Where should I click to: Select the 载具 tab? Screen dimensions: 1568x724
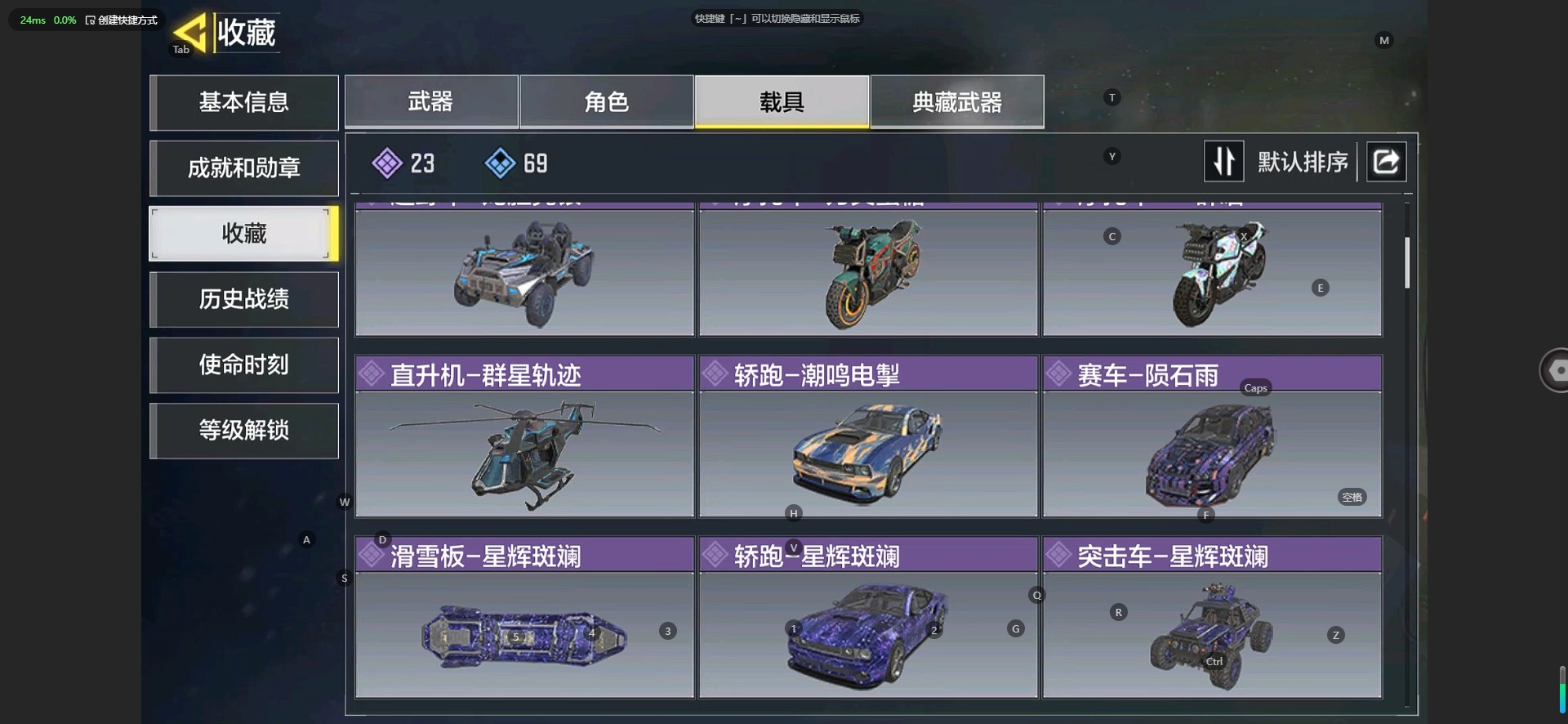point(782,101)
